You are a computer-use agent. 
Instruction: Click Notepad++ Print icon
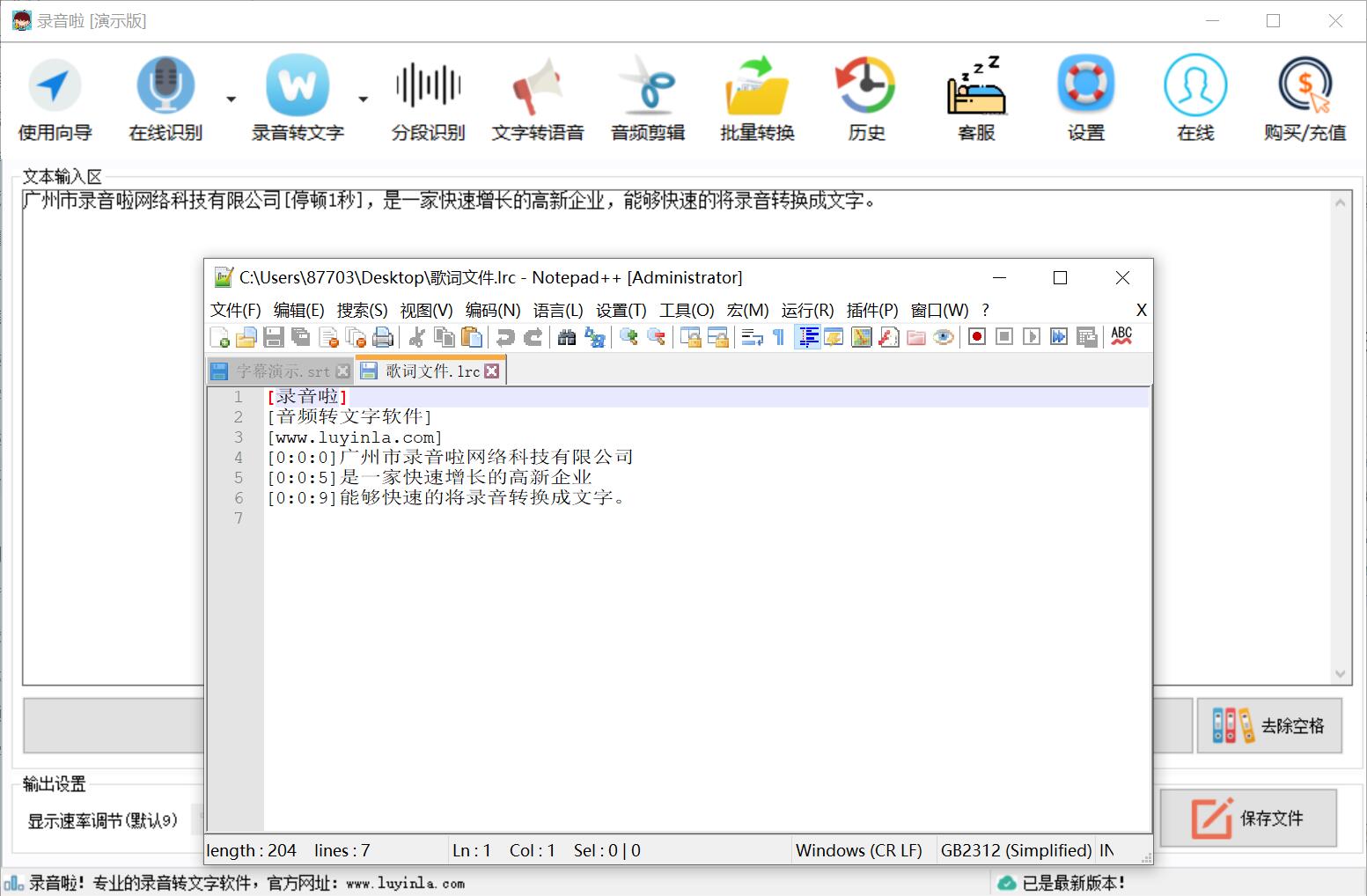pyautogui.click(x=383, y=337)
